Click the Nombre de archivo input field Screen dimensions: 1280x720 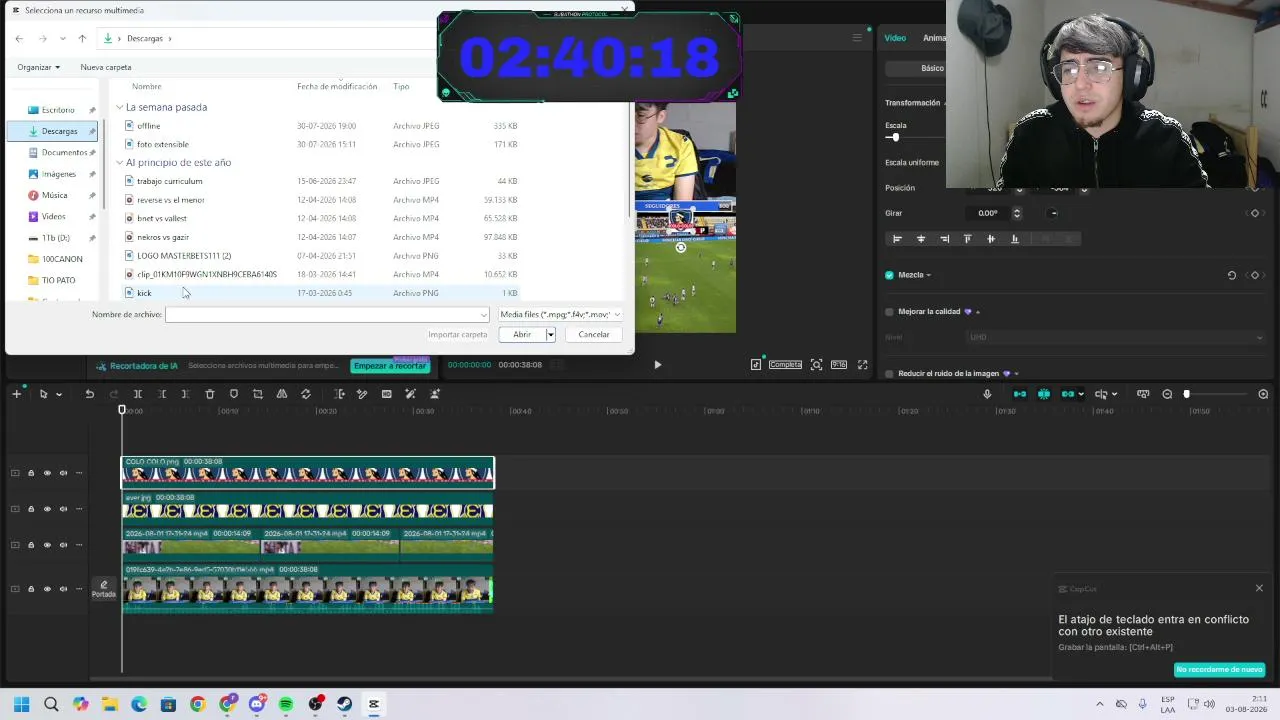(327, 315)
